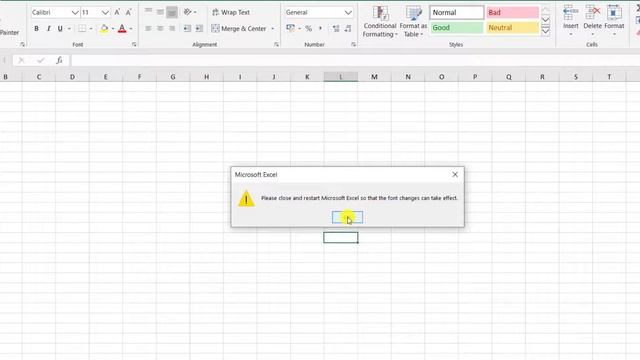Select Bottom Align icon

click(x=172, y=12)
